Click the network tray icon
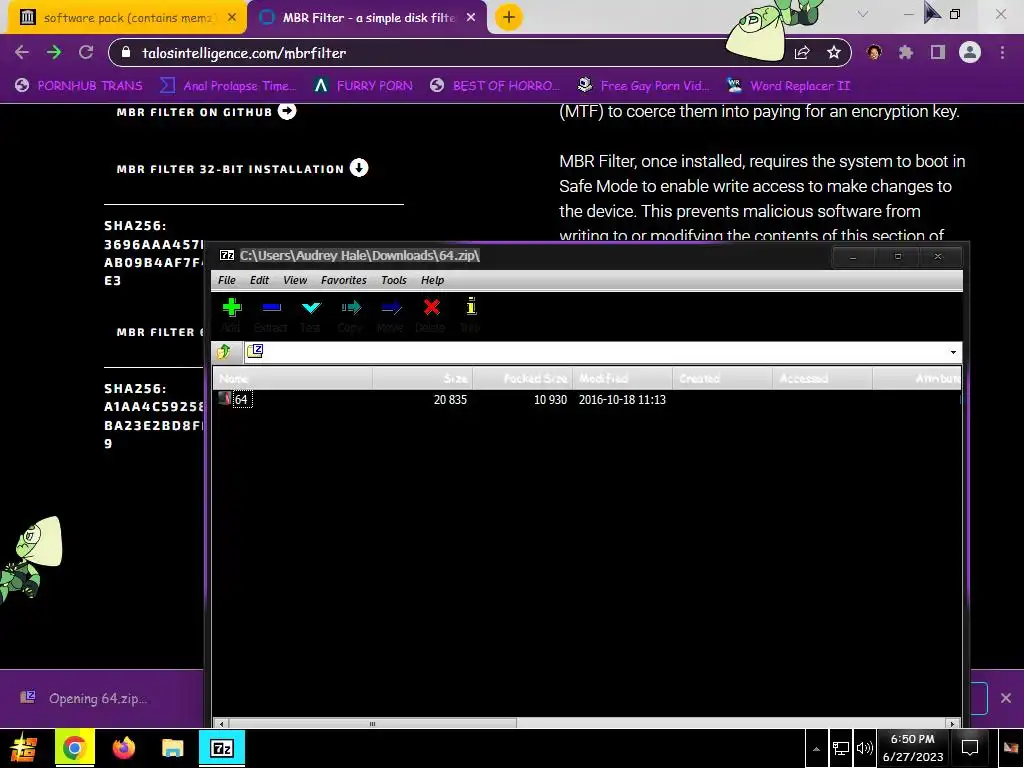The height and width of the screenshot is (768, 1024). (x=840, y=748)
